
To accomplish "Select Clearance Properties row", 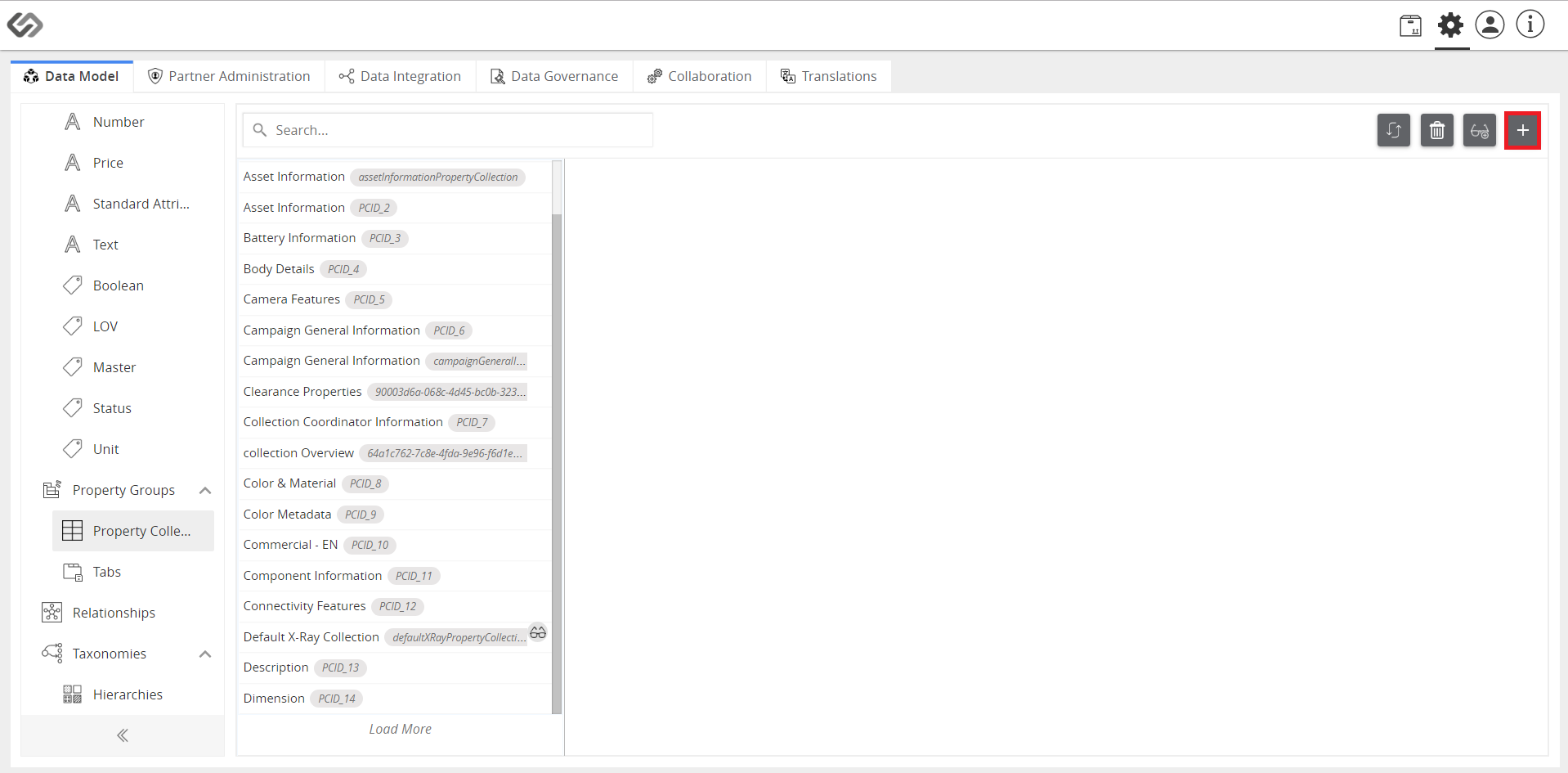I will pos(395,392).
